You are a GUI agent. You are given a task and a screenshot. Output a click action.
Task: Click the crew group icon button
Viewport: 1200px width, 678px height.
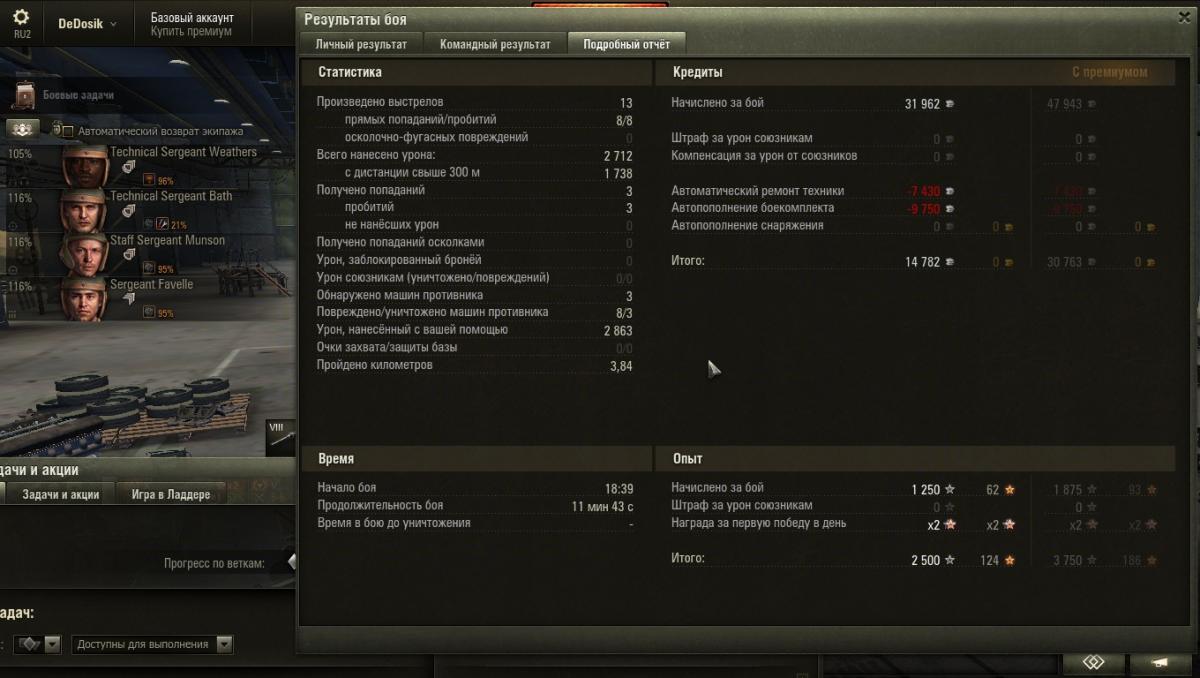pos(23,129)
